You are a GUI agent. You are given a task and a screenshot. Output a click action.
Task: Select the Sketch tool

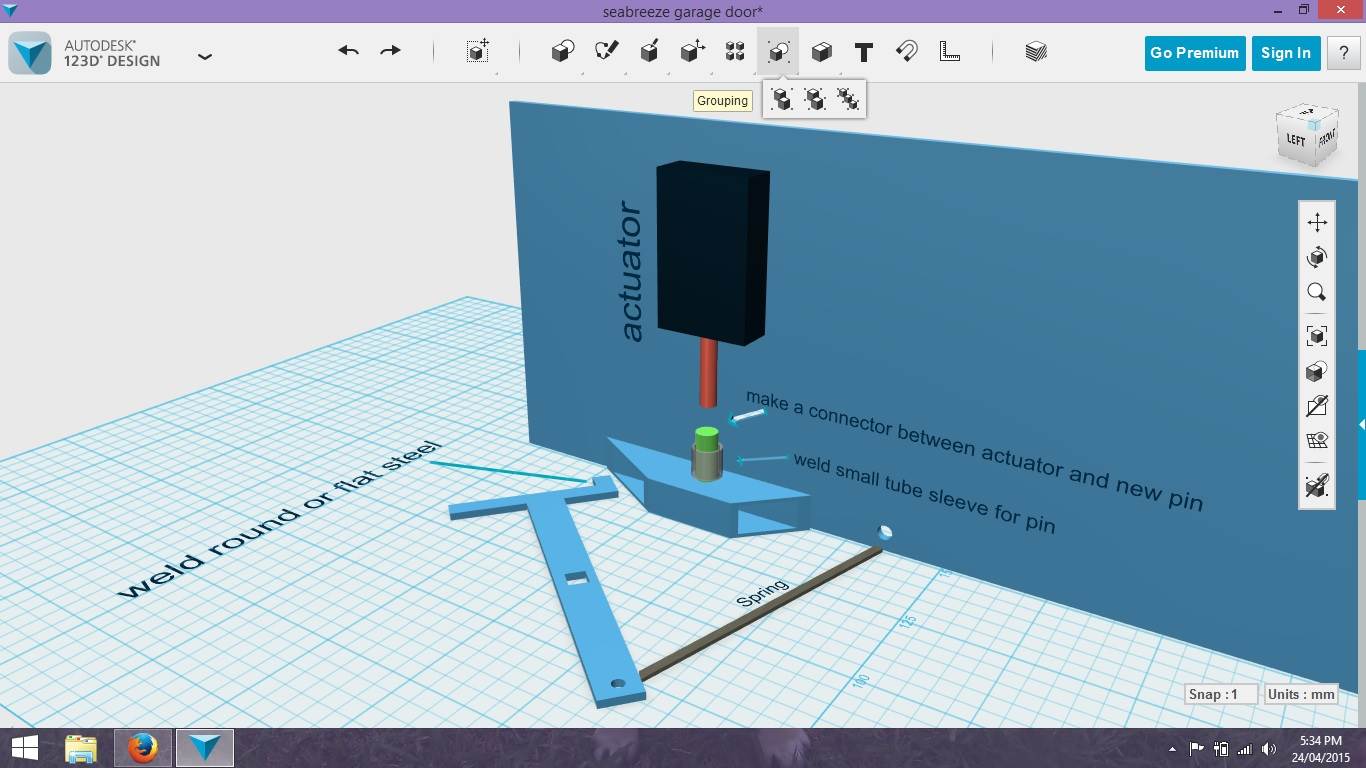[x=606, y=51]
